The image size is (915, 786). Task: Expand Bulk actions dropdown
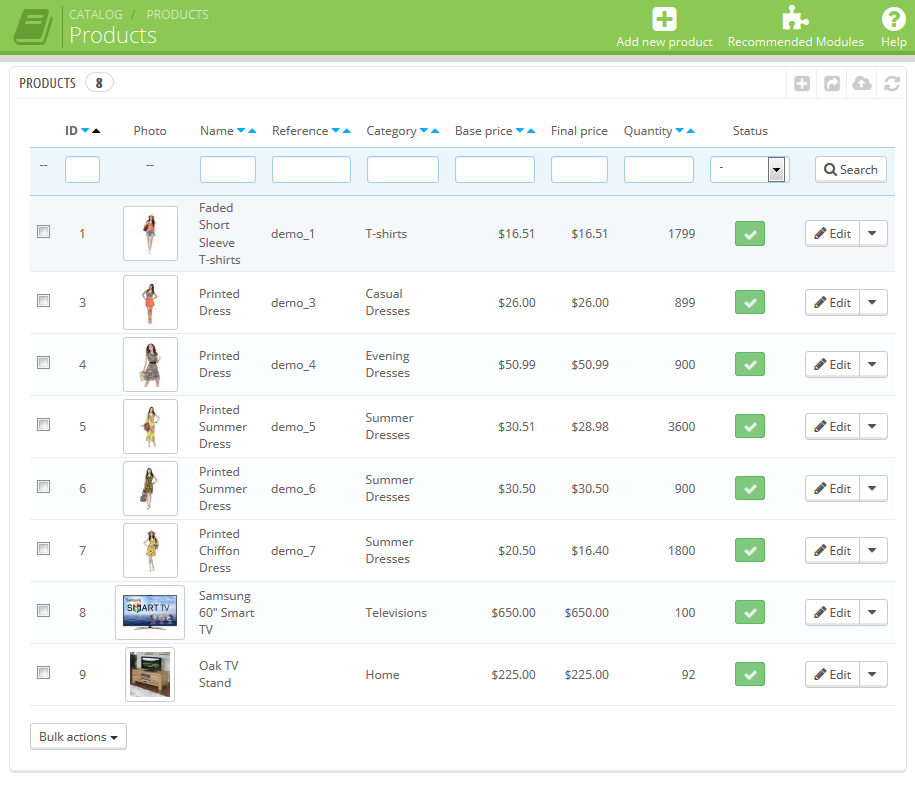coord(78,737)
